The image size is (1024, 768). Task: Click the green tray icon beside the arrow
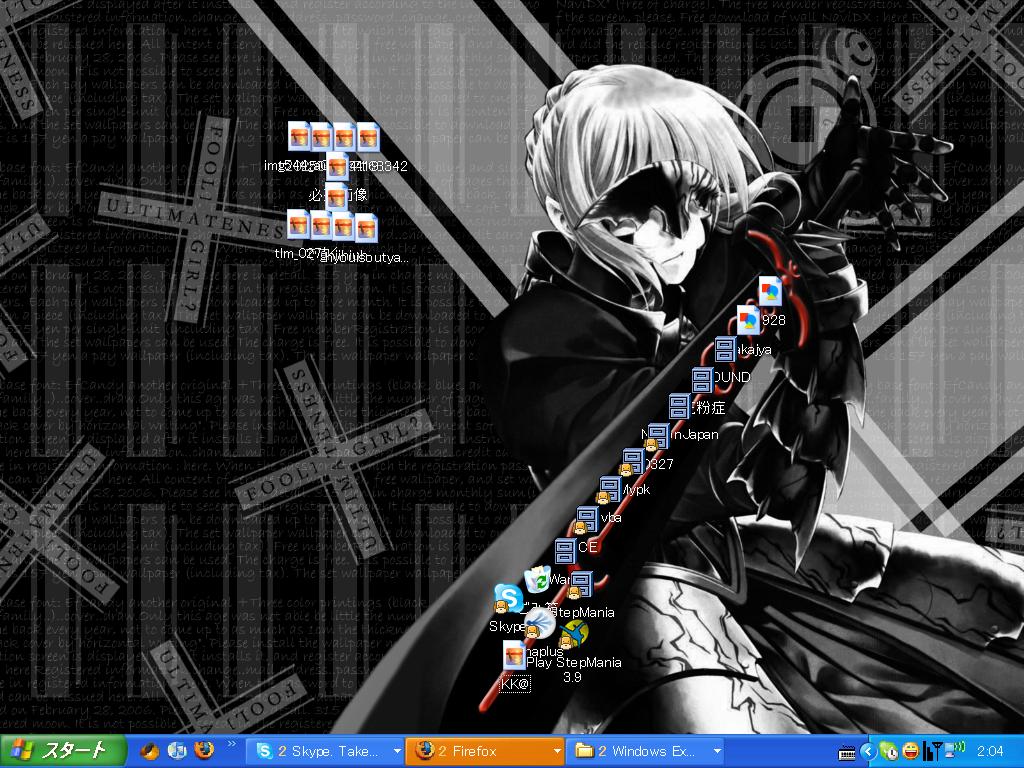[889, 752]
